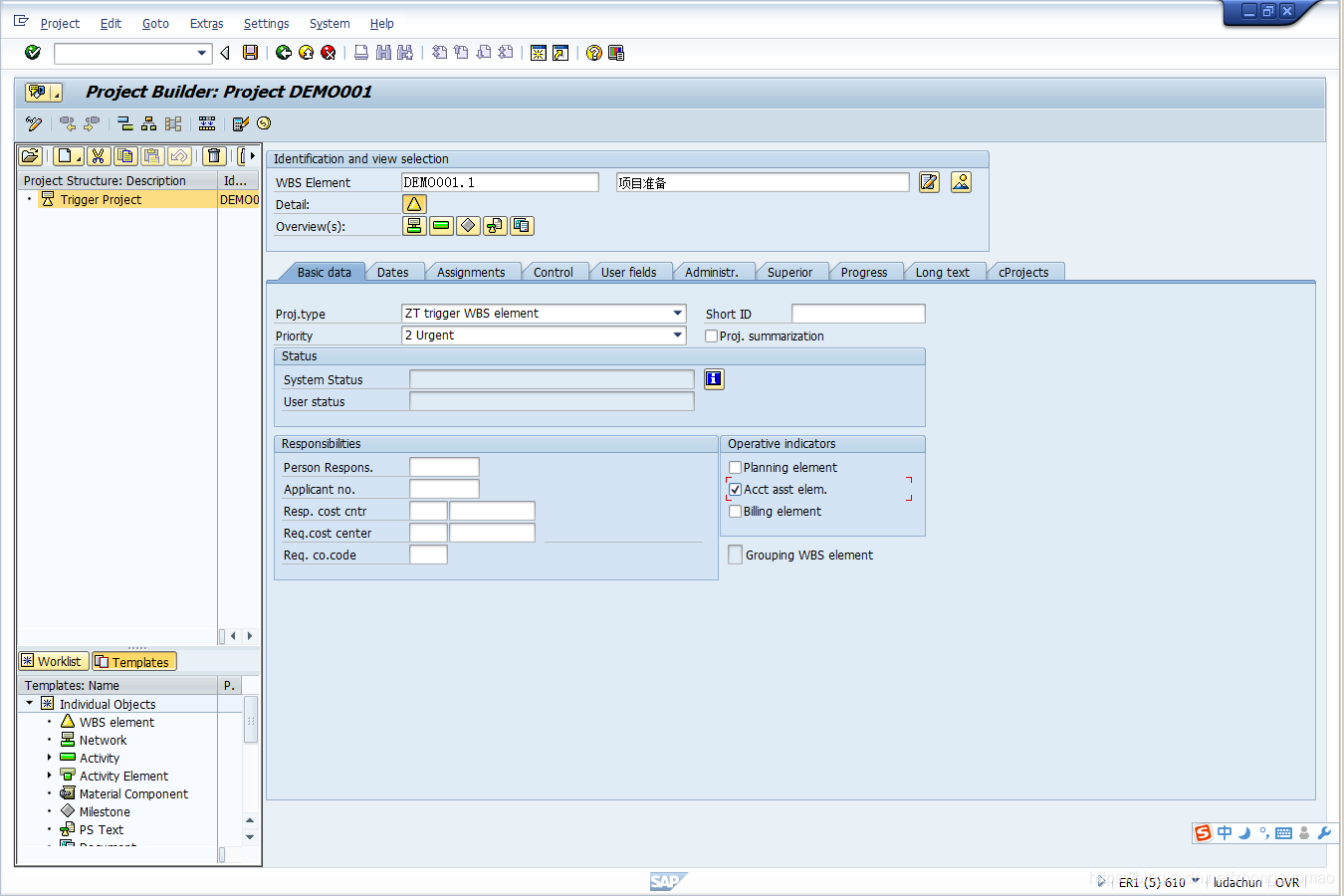The image size is (1344, 896).
Task: Expand the Activity Element template node
Action: [x=49, y=776]
